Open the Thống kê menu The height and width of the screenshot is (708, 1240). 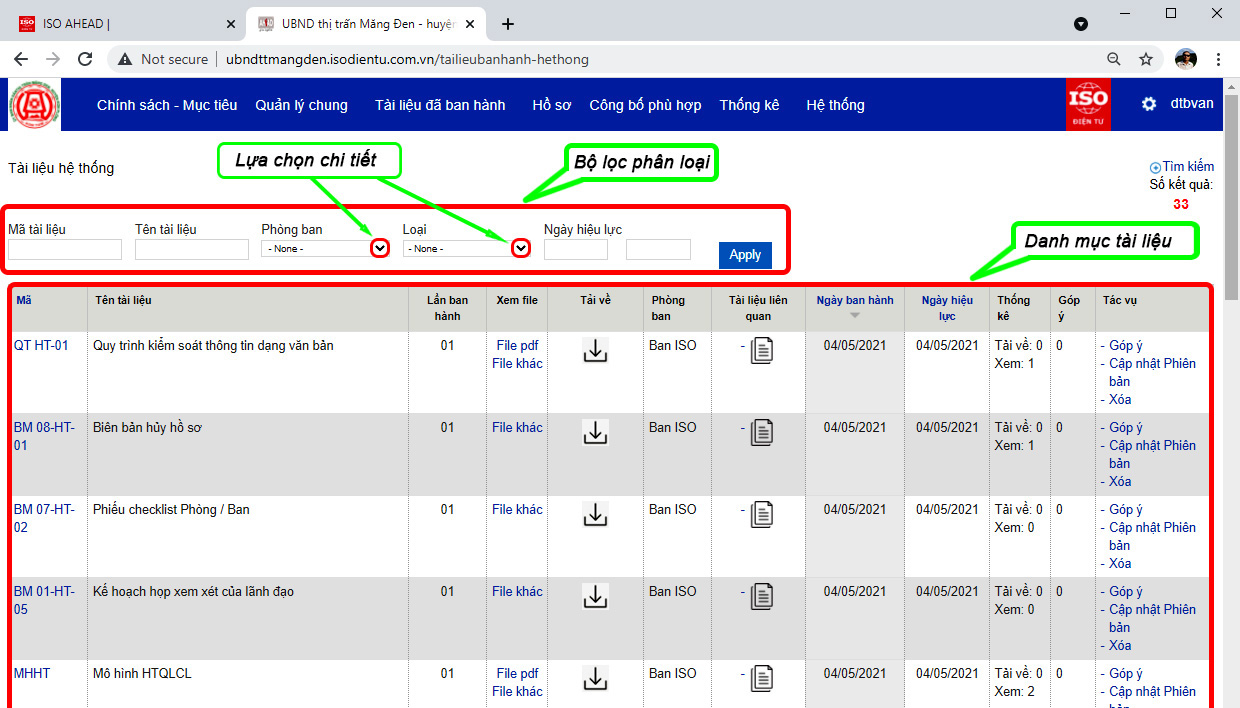click(x=749, y=105)
